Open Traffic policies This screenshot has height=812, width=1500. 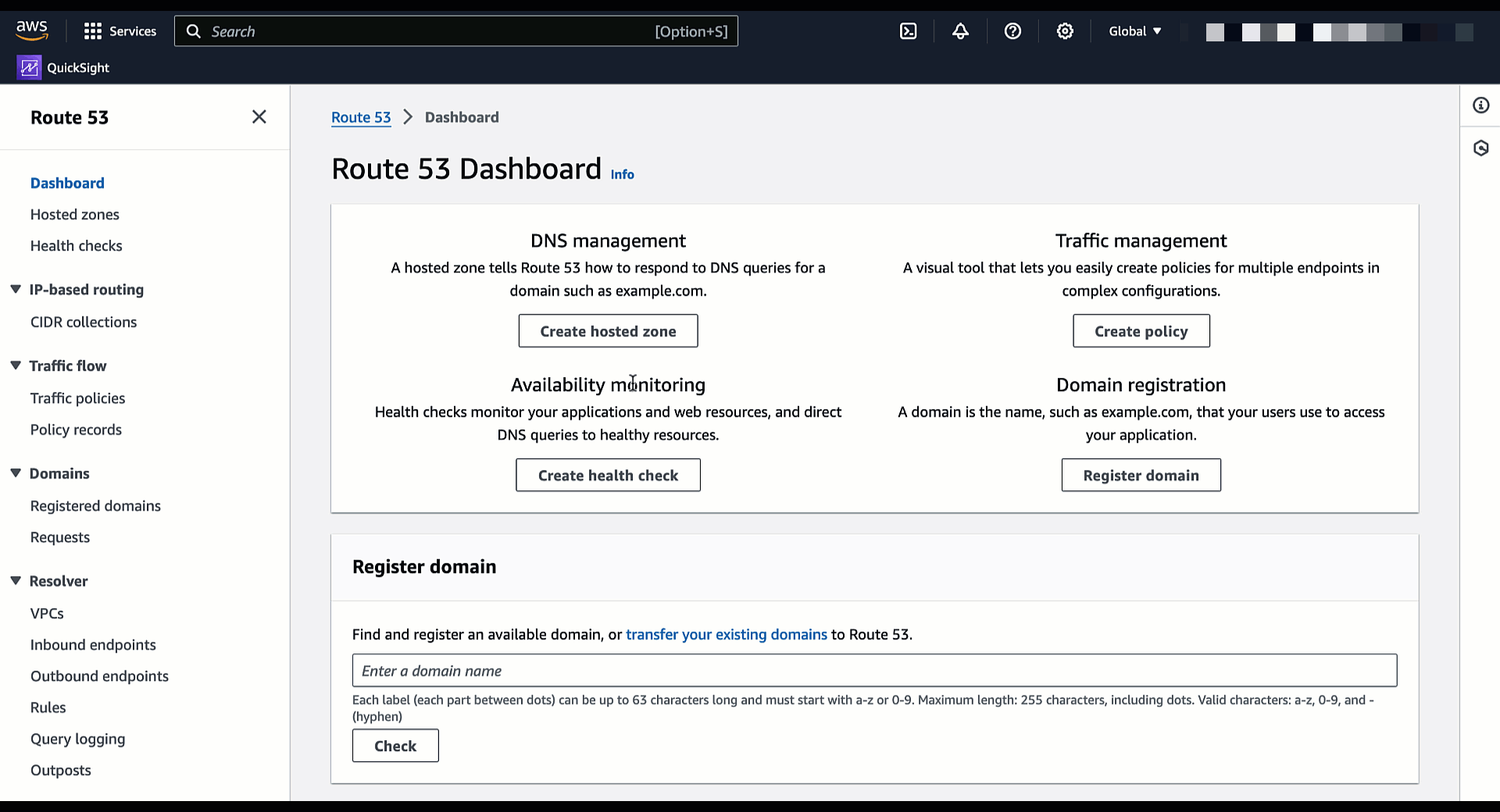(x=78, y=399)
